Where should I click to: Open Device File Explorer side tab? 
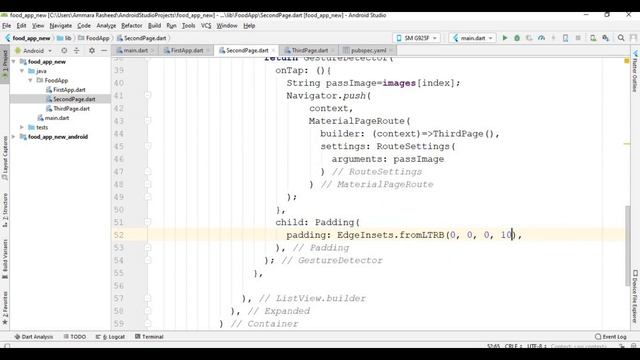[x=635, y=296]
